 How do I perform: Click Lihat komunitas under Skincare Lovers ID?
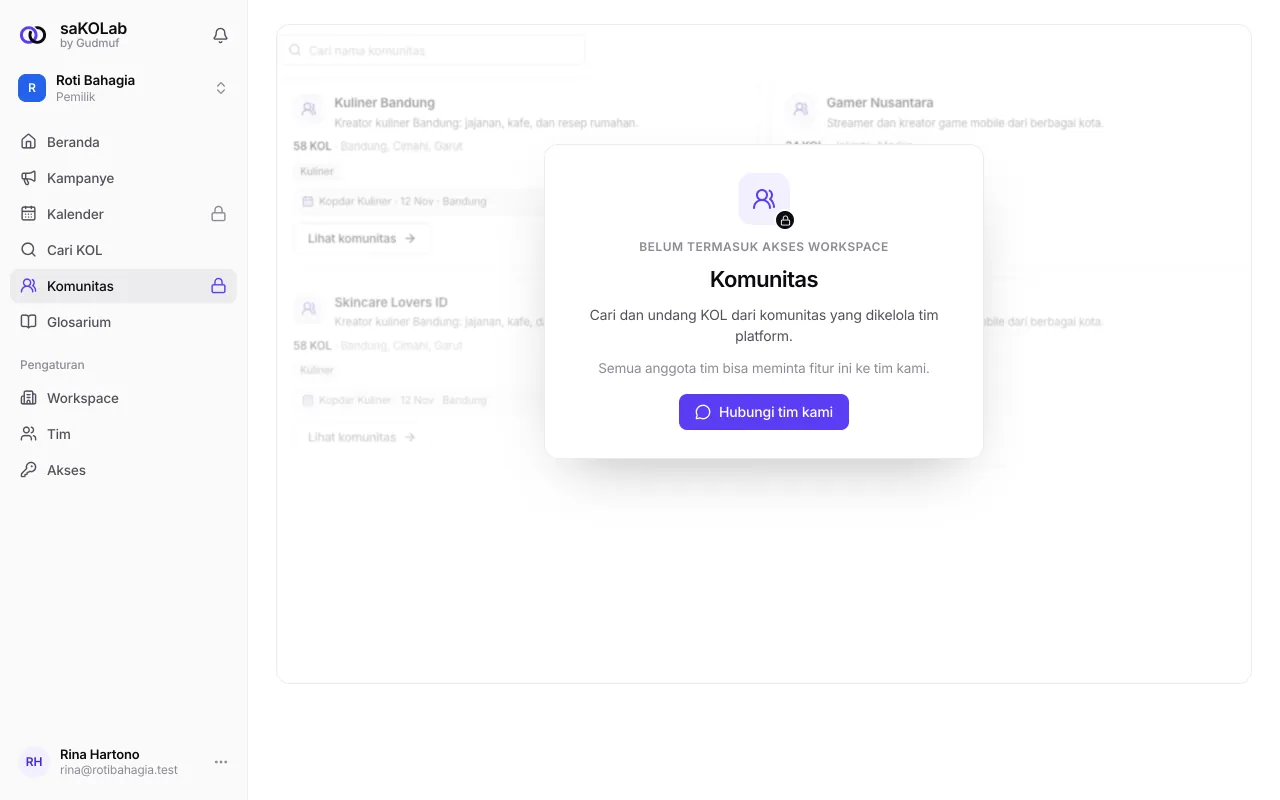(362, 437)
